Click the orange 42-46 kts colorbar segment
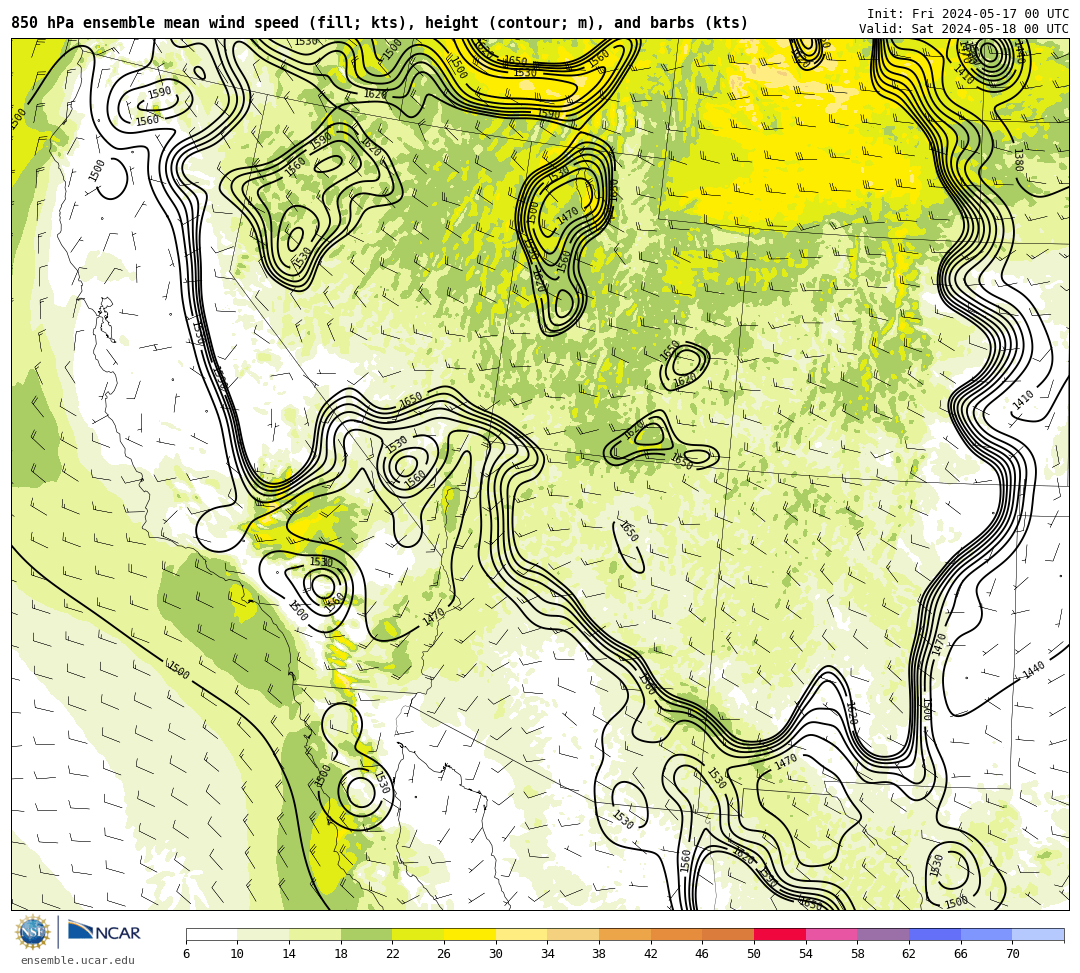 point(676,934)
